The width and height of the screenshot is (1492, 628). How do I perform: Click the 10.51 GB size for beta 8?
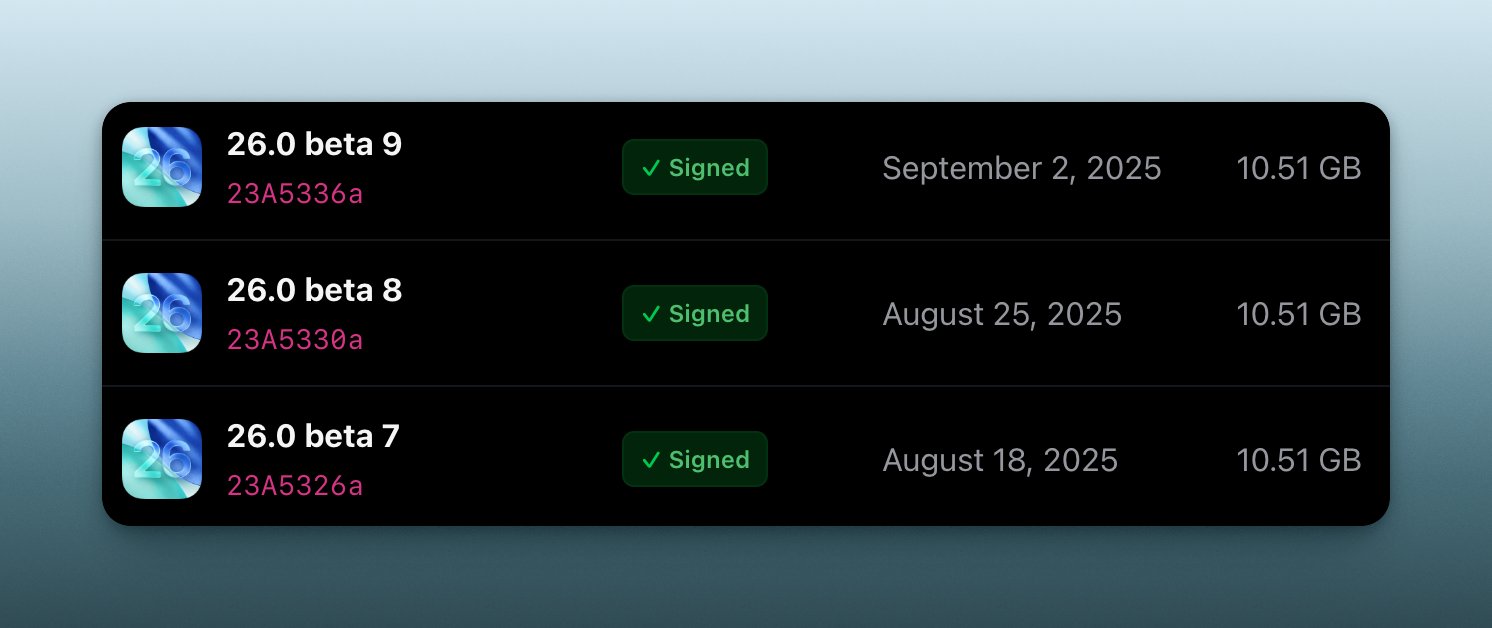coord(1298,314)
